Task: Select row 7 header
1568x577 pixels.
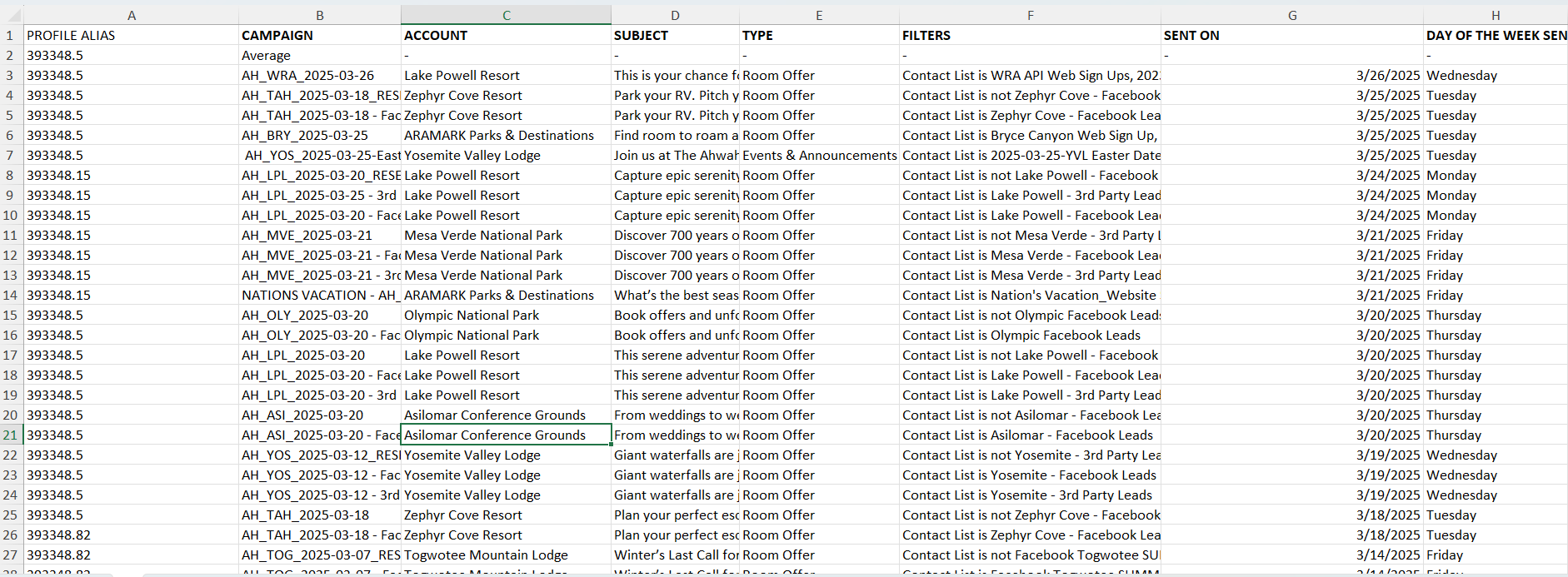Action: click(x=12, y=155)
